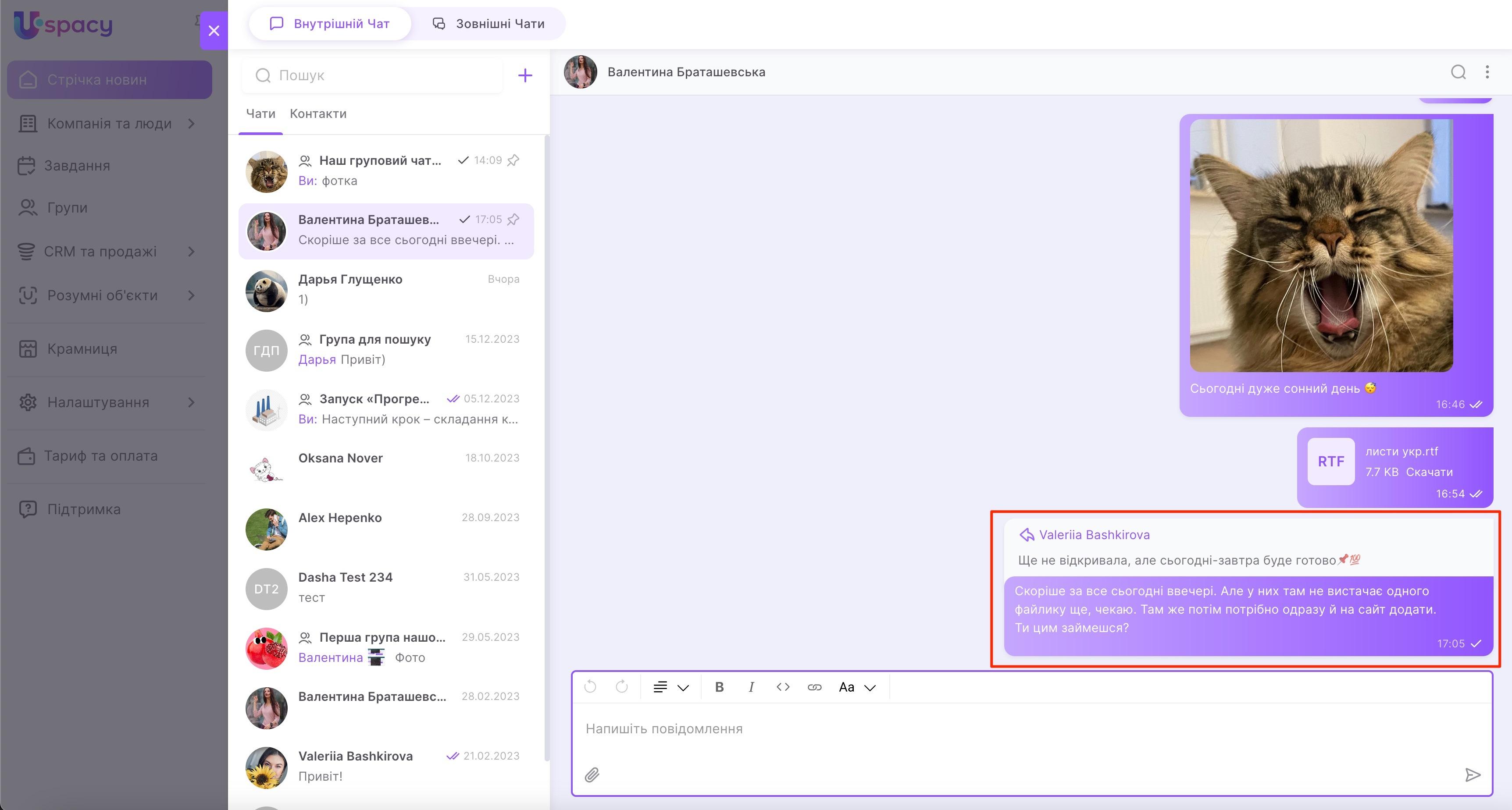1512x810 pixels.
Task: Open the yawning cat photo
Action: pos(1321,246)
